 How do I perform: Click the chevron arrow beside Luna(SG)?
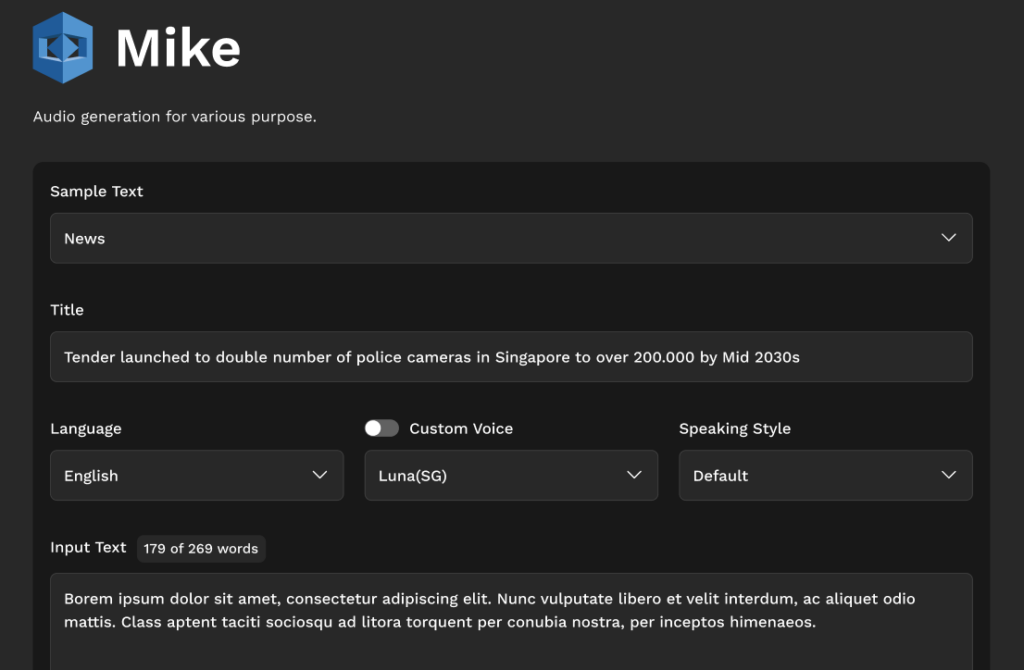click(x=634, y=475)
